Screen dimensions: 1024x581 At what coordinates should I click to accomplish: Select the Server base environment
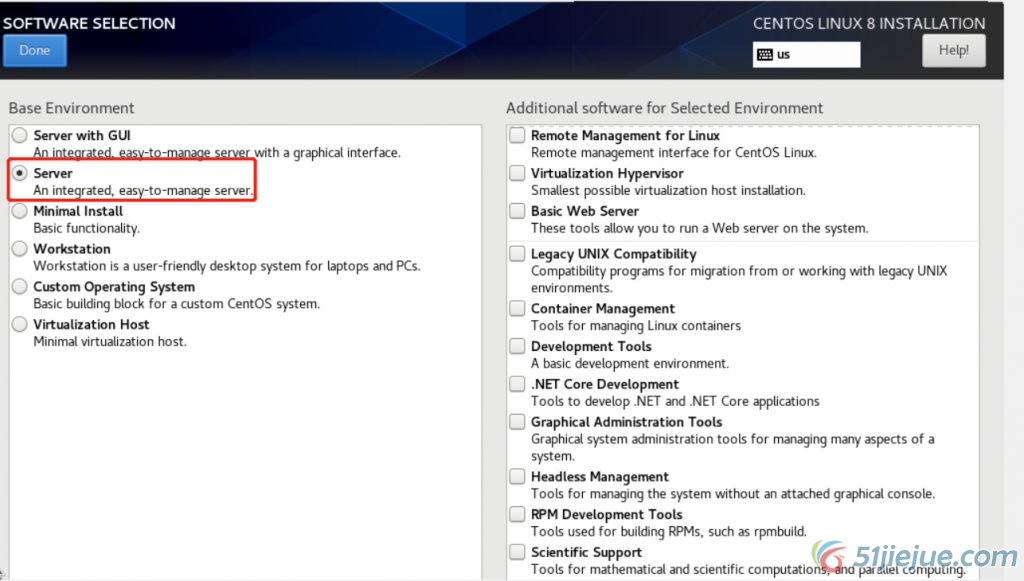point(20,173)
